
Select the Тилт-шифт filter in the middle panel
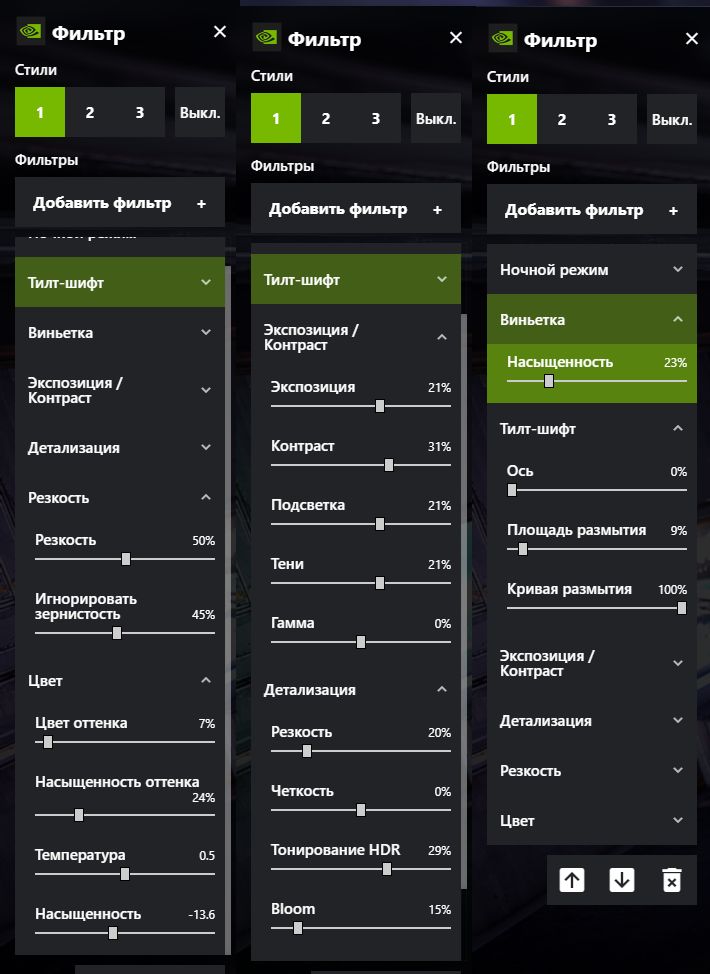tap(356, 280)
